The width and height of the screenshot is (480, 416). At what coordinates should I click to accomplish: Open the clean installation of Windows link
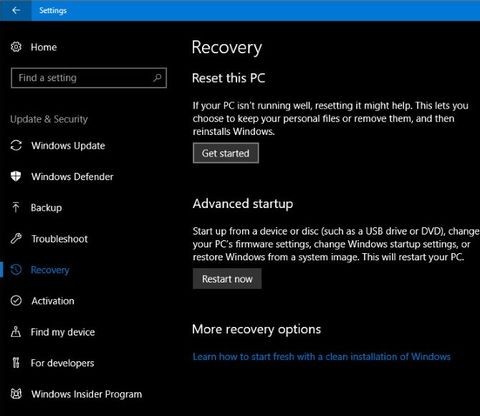coord(322,357)
